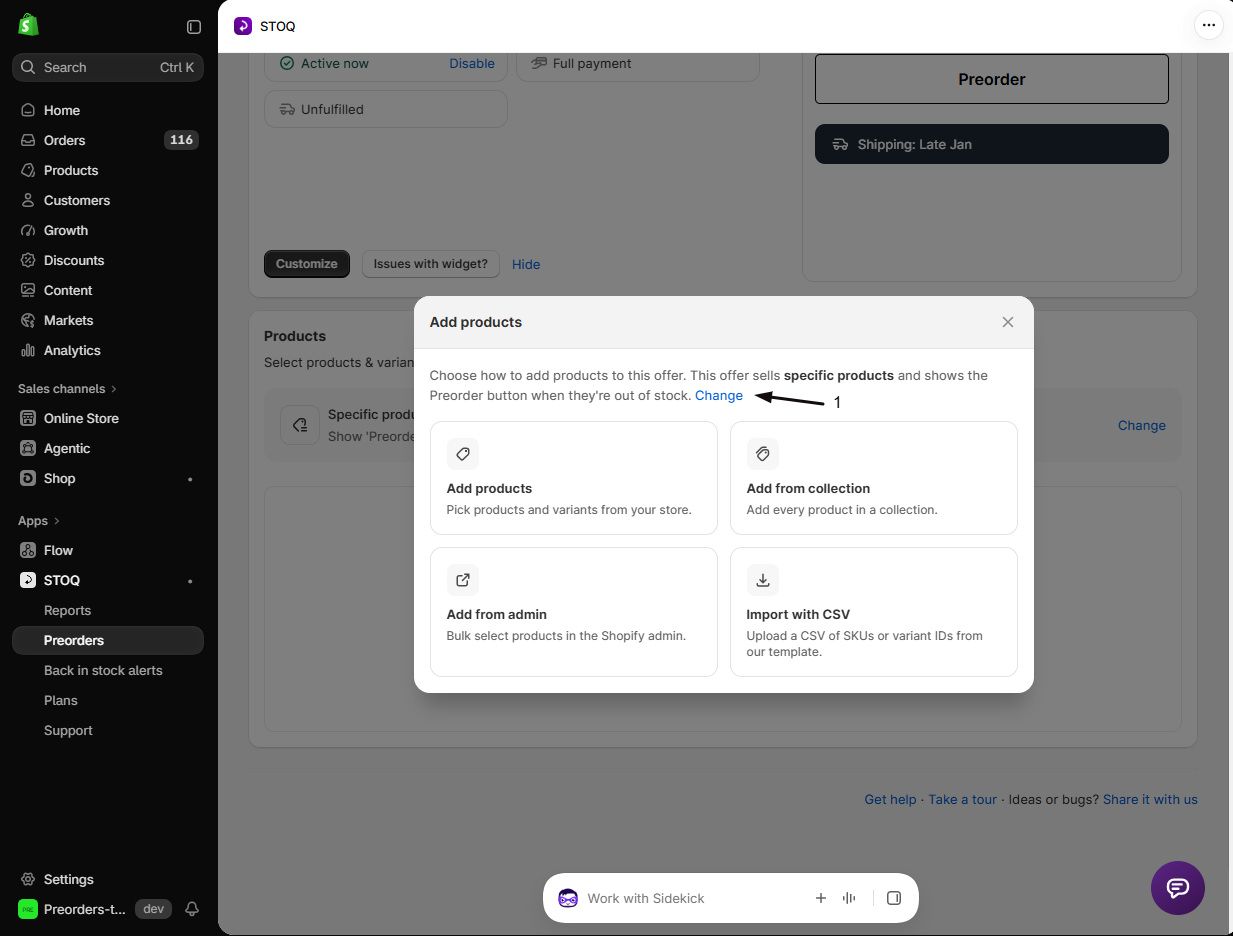Image resolution: width=1233 pixels, height=936 pixels.
Task: Open the STOQ three-dots menu
Action: click(1209, 26)
